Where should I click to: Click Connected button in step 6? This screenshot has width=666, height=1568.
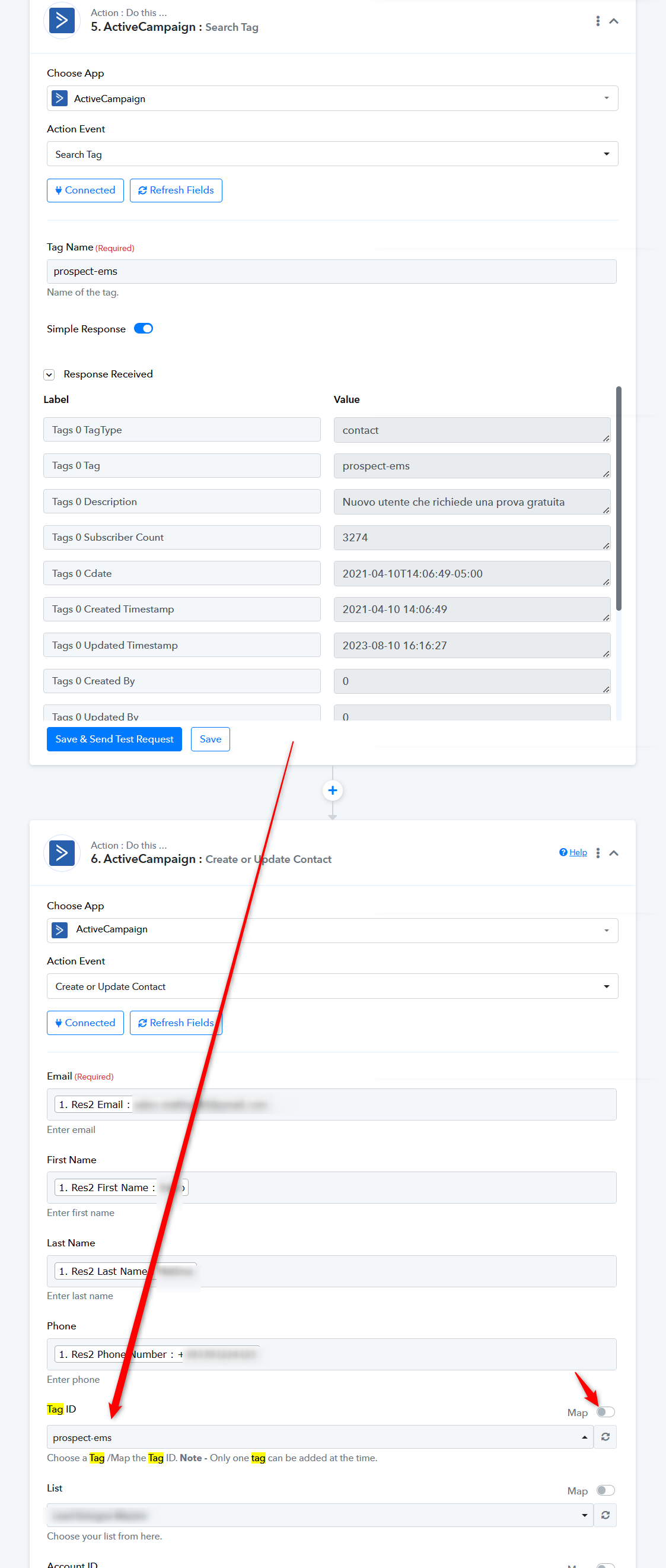tap(85, 1023)
